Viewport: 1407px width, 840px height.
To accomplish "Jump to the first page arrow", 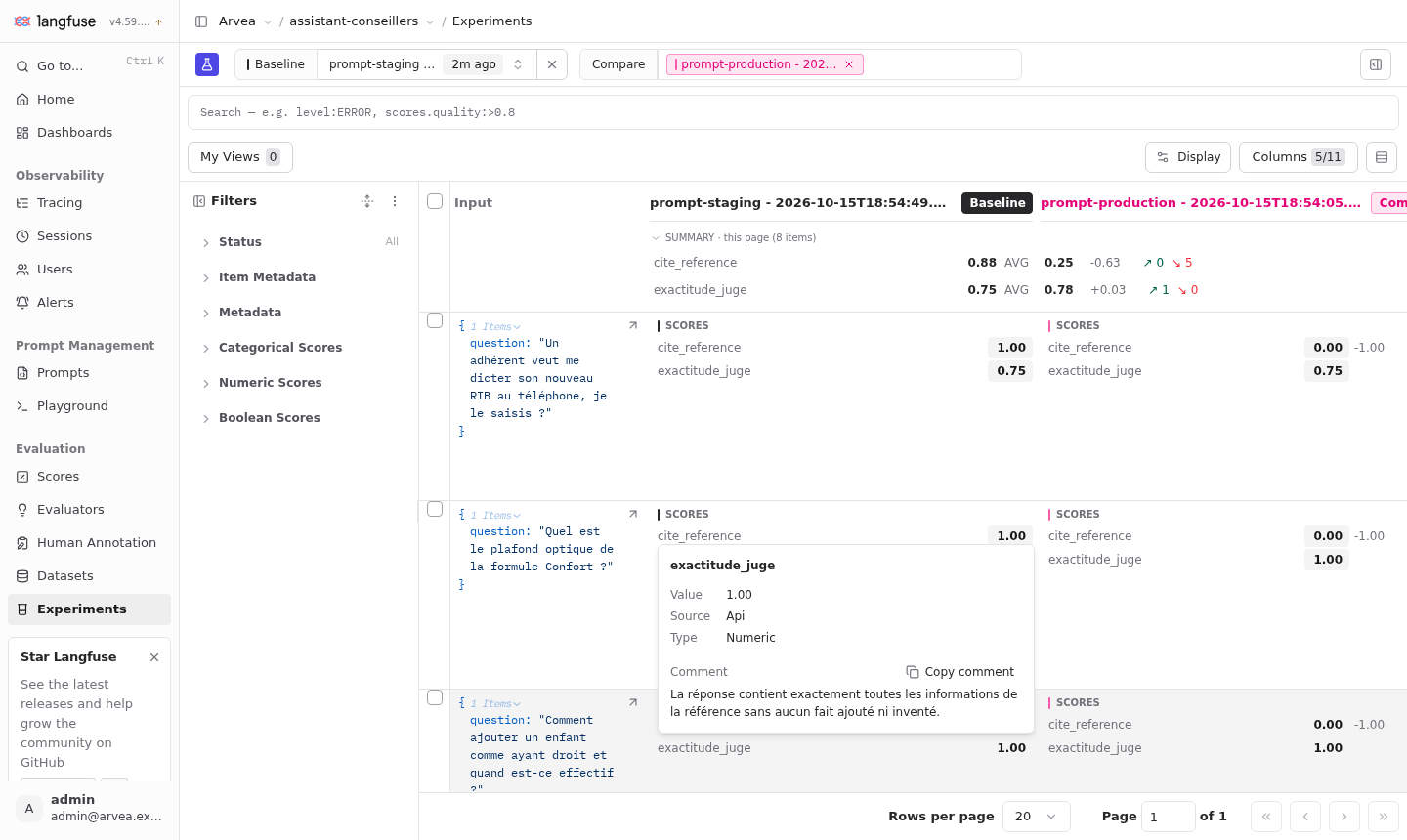I will (x=1266, y=817).
